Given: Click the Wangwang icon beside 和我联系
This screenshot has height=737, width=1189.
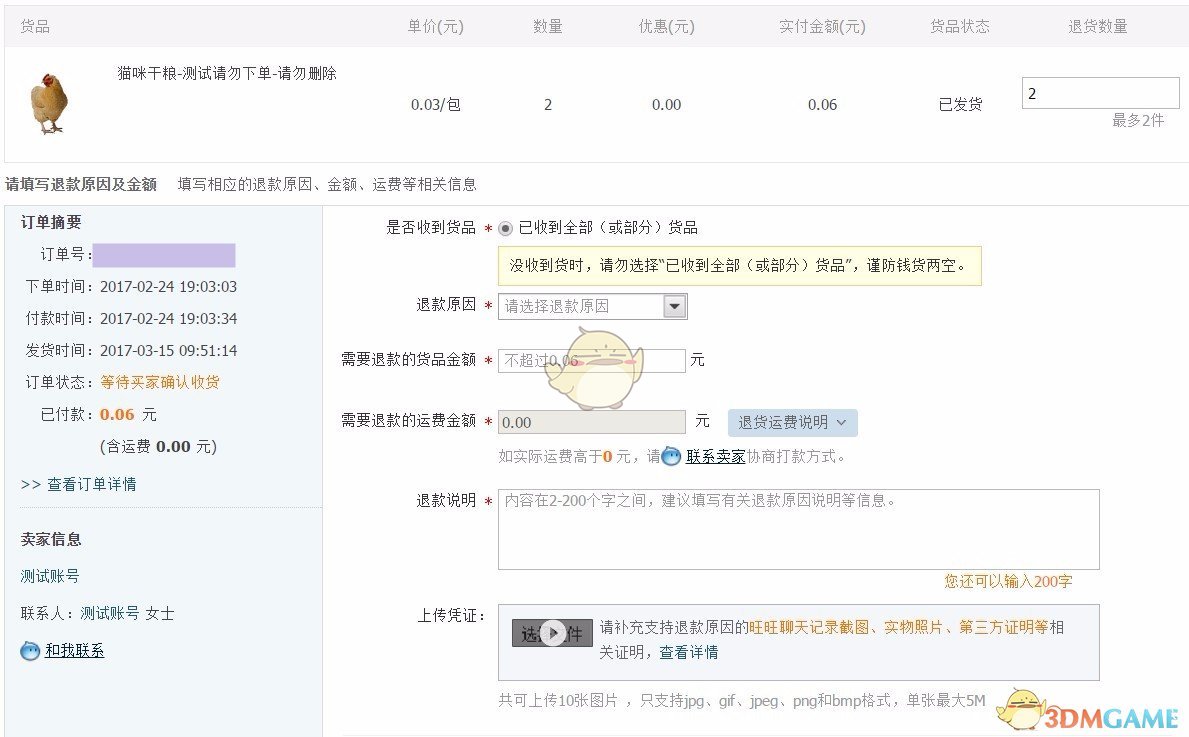Looking at the screenshot, I should point(30,651).
